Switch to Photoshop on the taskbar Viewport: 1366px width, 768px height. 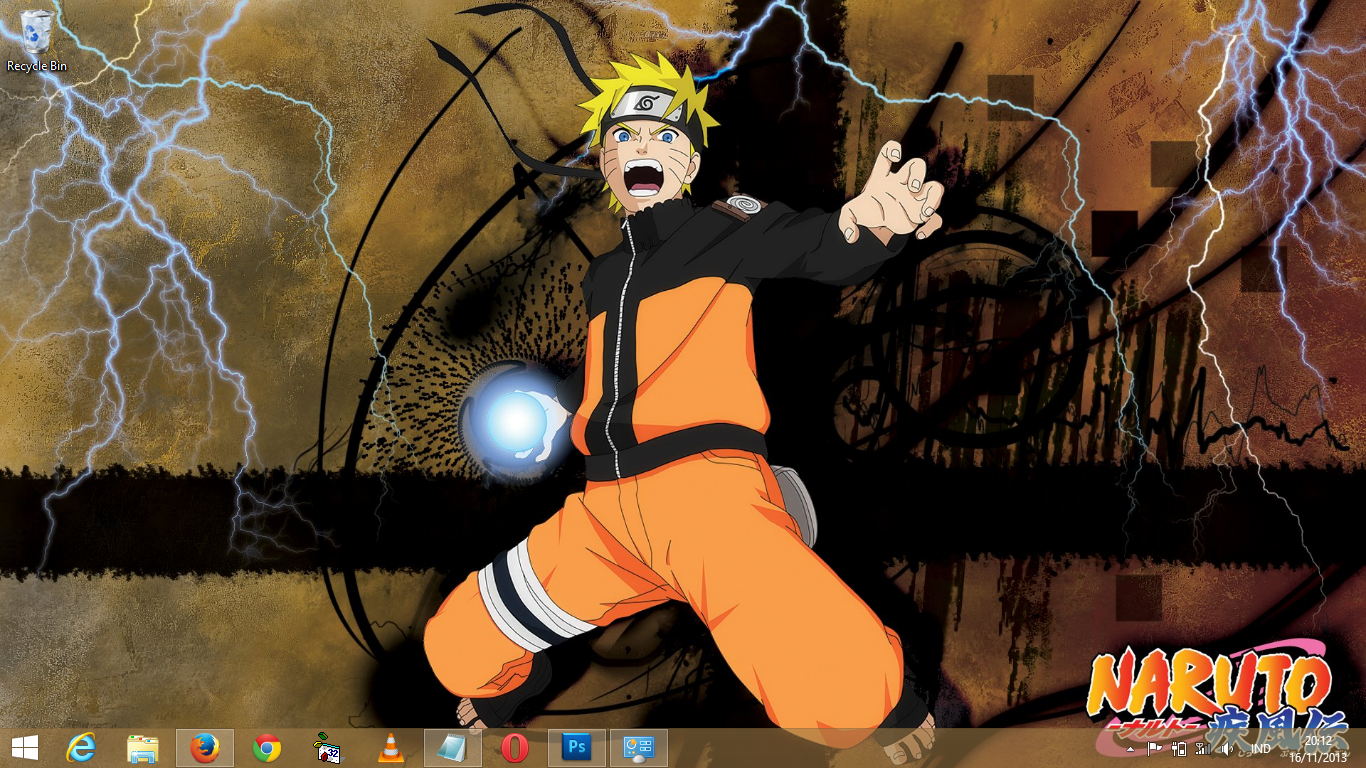coord(577,748)
